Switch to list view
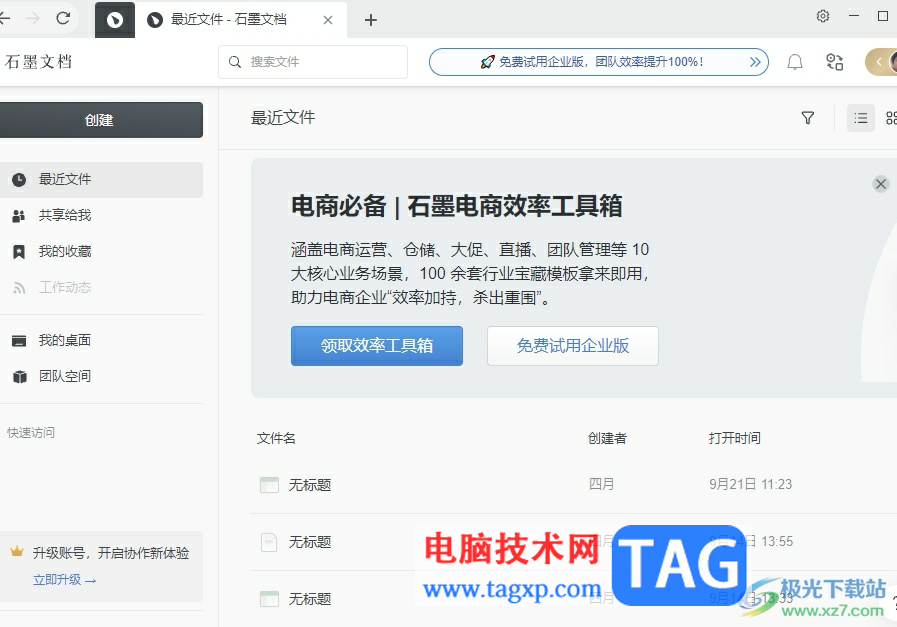Image resolution: width=897 pixels, height=627 pixels. coord(860,118)
